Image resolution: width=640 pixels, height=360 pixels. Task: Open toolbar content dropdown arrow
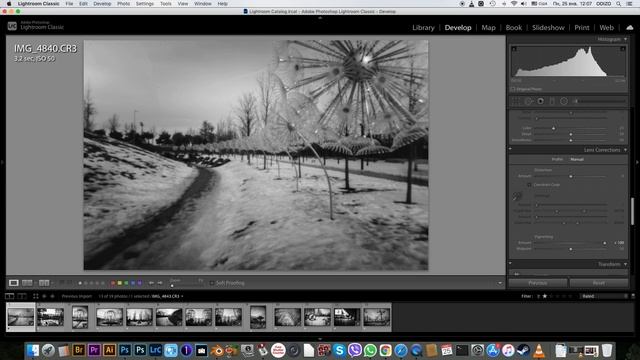coord(500,283)
